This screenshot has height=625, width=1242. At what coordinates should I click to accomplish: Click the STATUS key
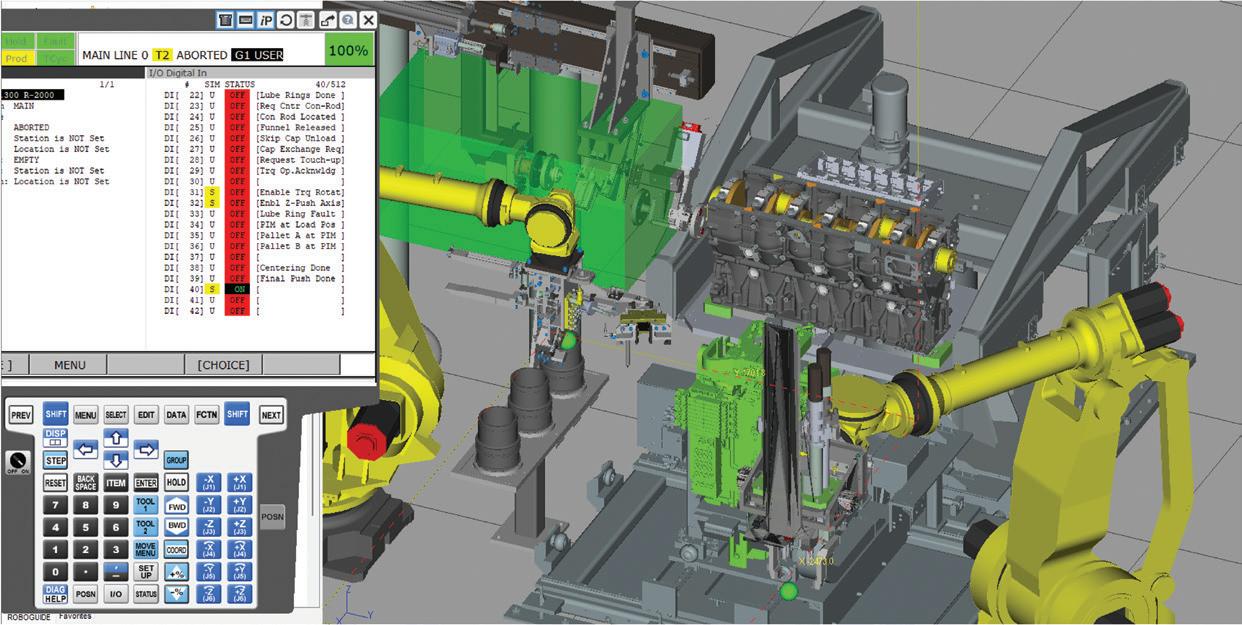[x=146, y=594]
